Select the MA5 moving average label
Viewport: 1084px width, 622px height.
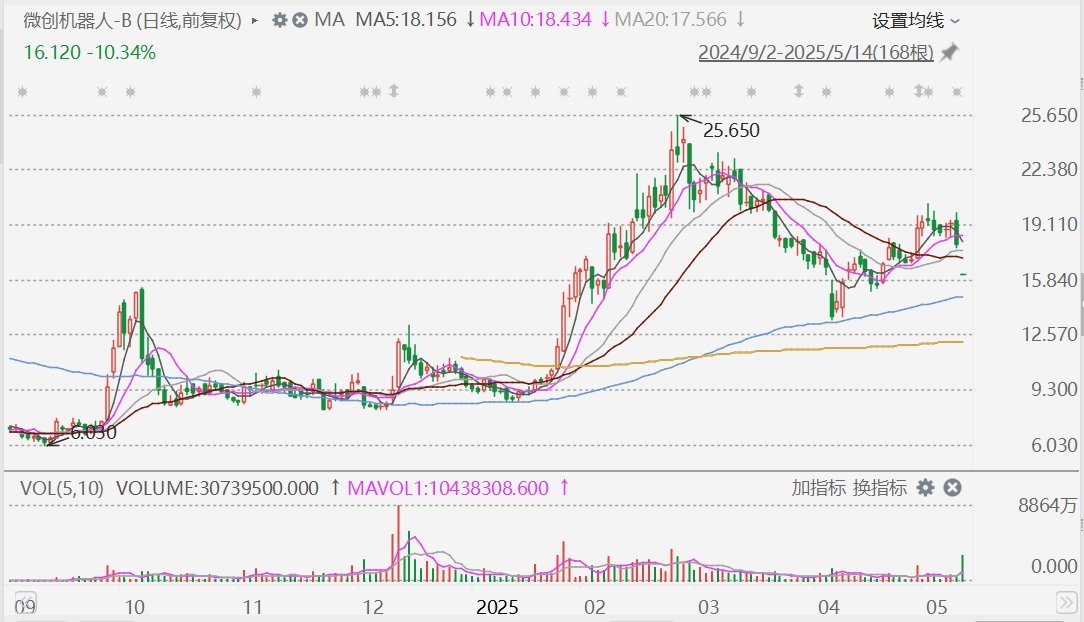coord(406,20)
